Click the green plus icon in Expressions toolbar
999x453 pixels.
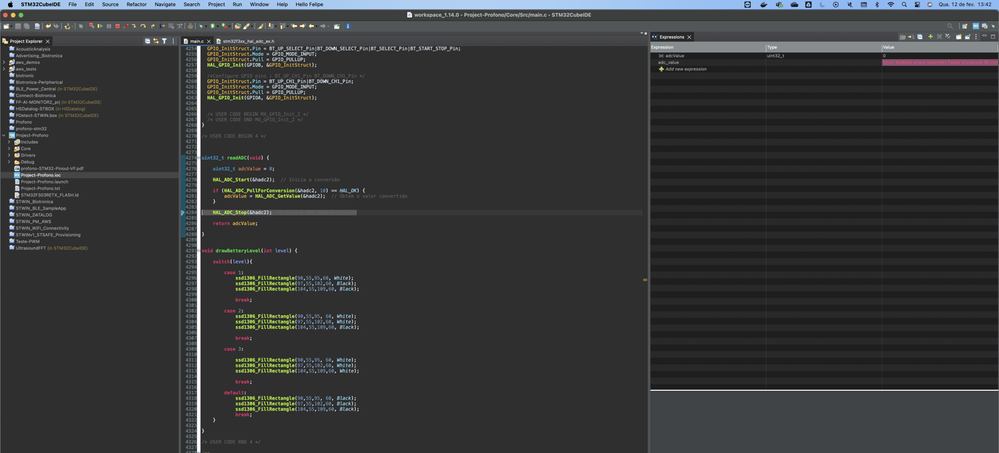[x=931, y=37]
